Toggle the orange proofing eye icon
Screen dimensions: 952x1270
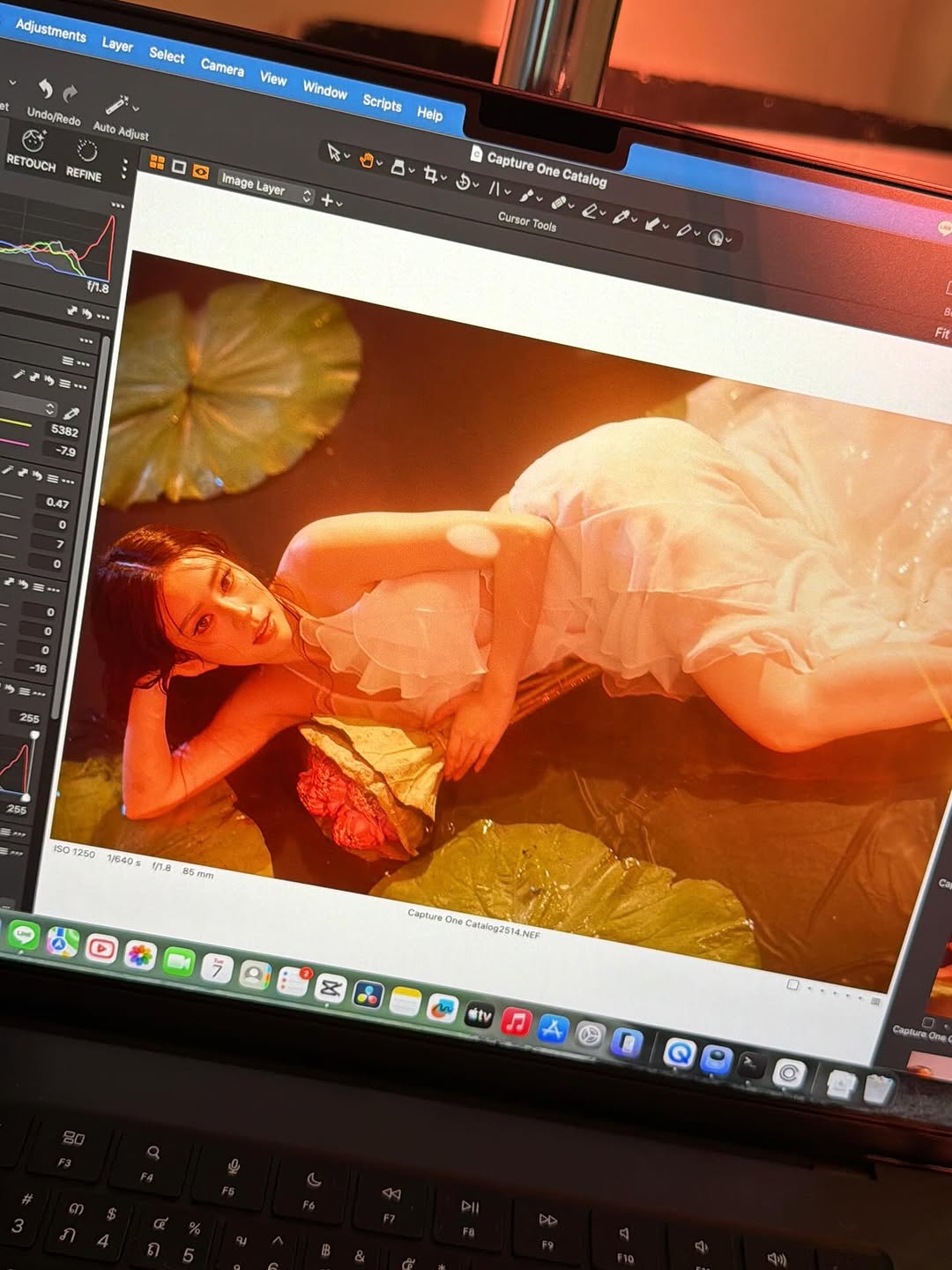point(201,171)
